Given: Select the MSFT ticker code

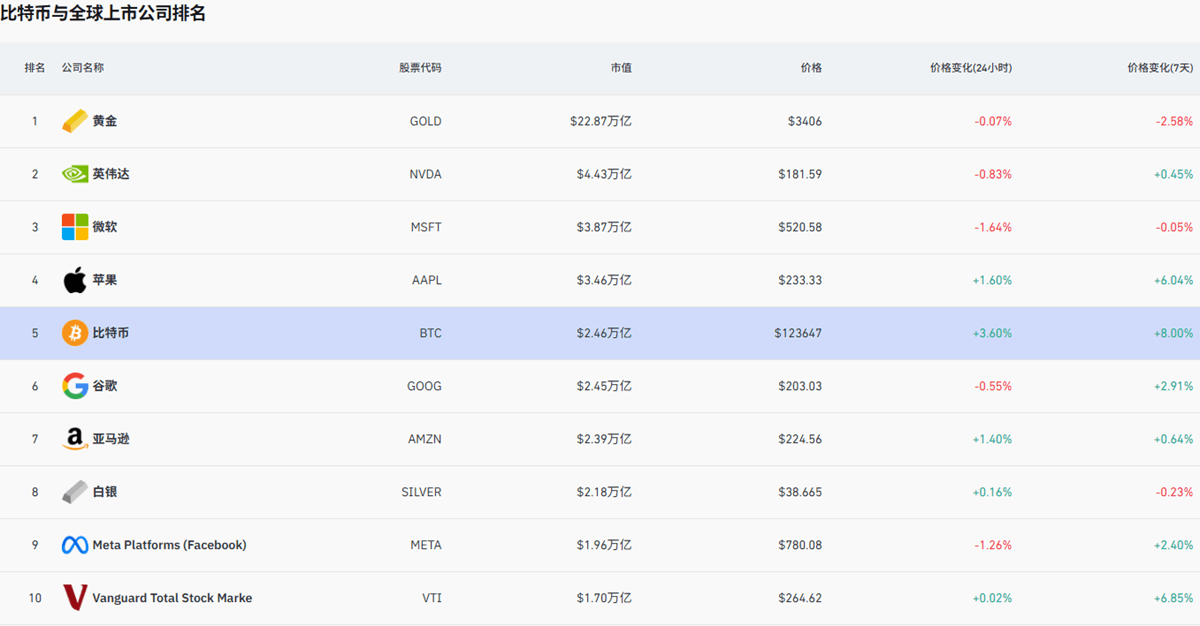Looking at the screenshot, I should (x=426, y=227).
